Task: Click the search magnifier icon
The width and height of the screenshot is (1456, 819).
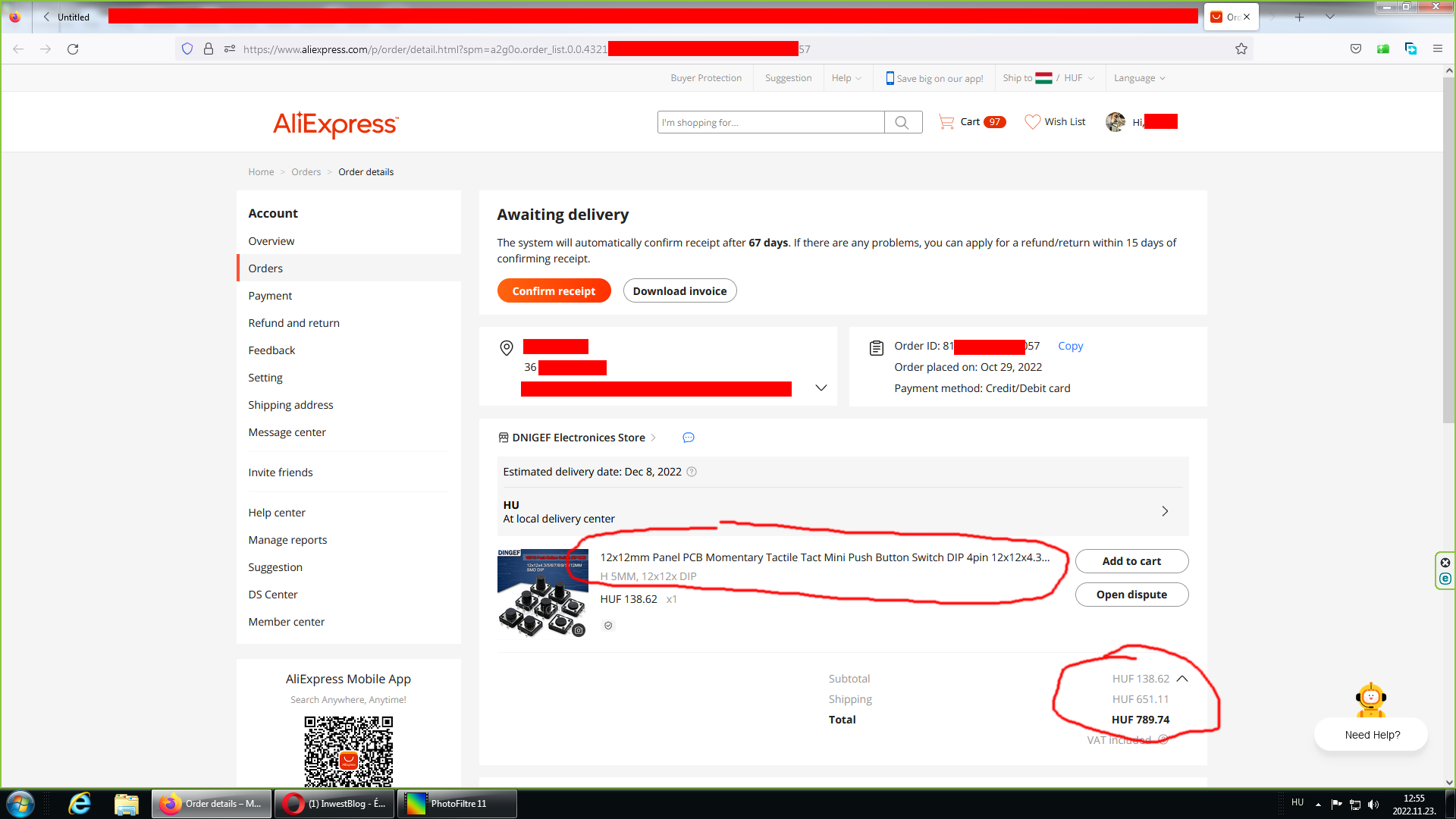Action: pyautogui.click(x=902, y=122)
